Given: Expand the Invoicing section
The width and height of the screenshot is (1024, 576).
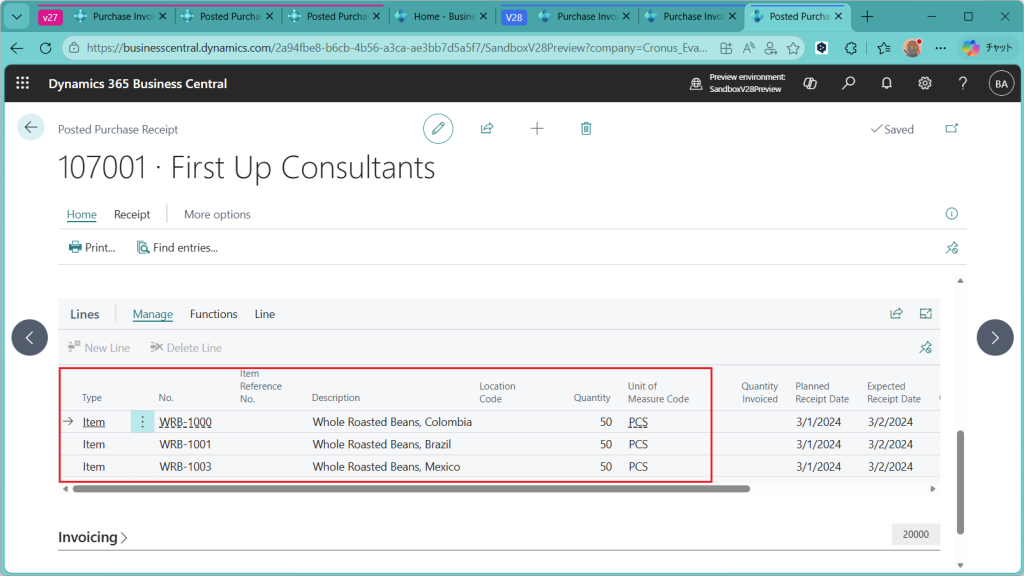Looking at the screenshot, I should pyautogui.click(x=93, y=537).
